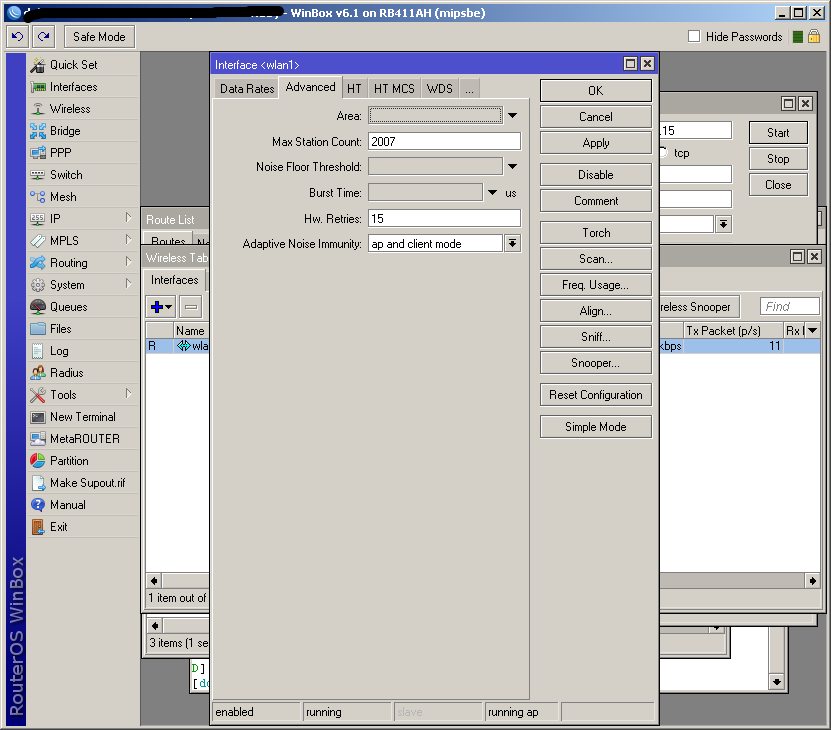Click the remove (minus) button in Wireless Tables

(191, 306)
